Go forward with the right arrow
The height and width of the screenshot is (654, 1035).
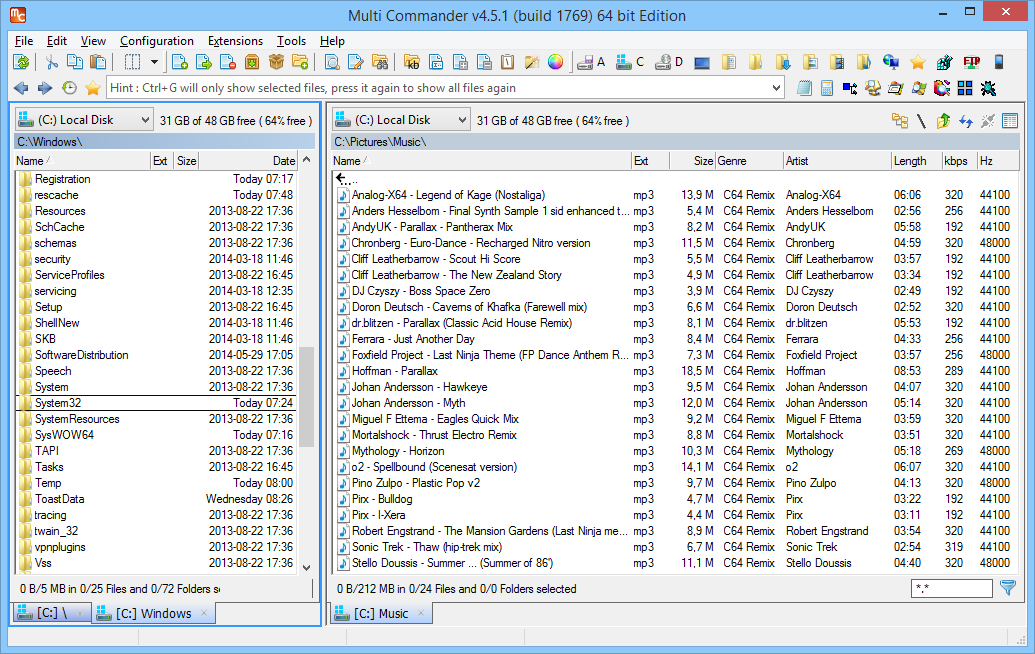[45, 88]
